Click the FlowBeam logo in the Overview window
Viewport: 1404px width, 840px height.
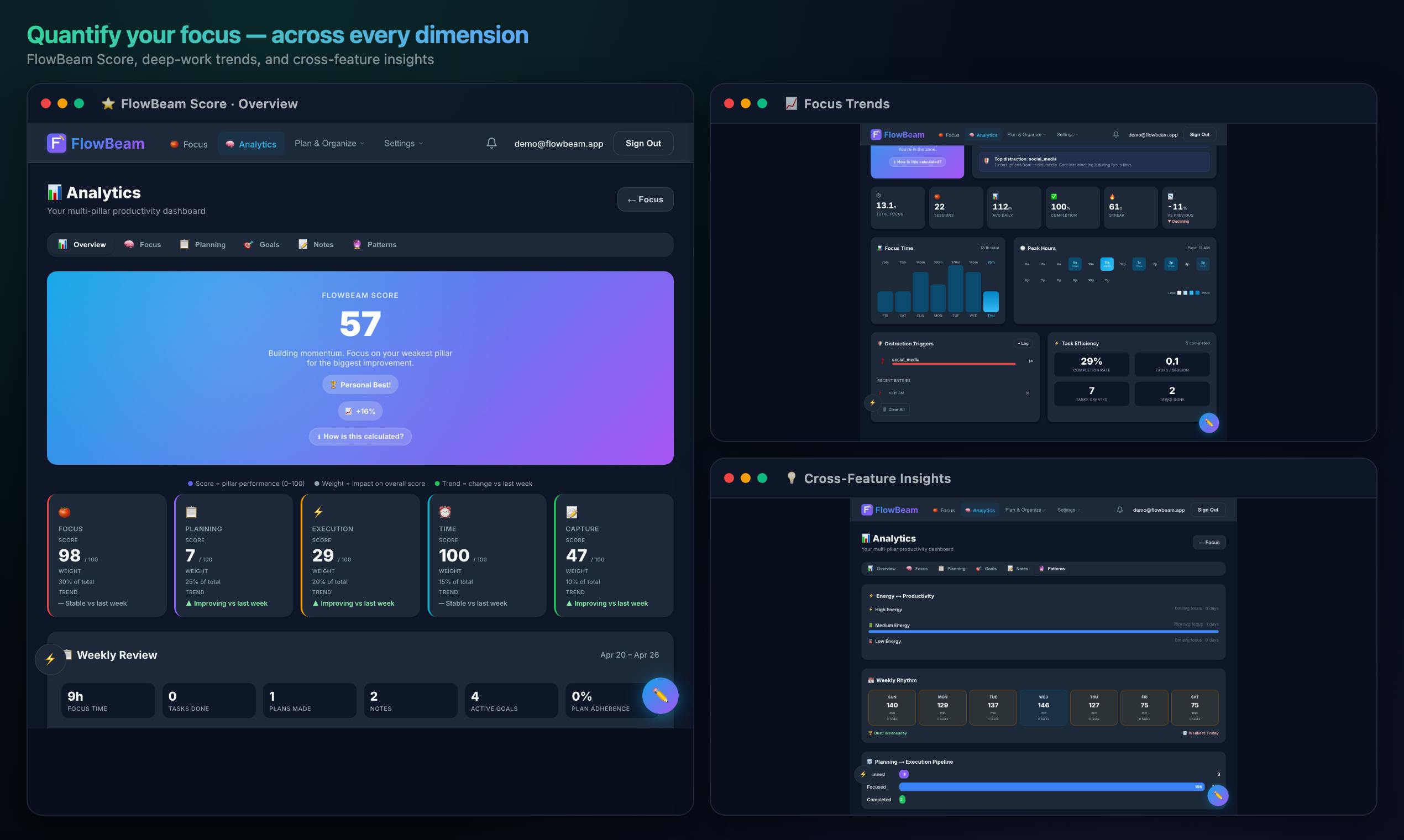point(96,143)
